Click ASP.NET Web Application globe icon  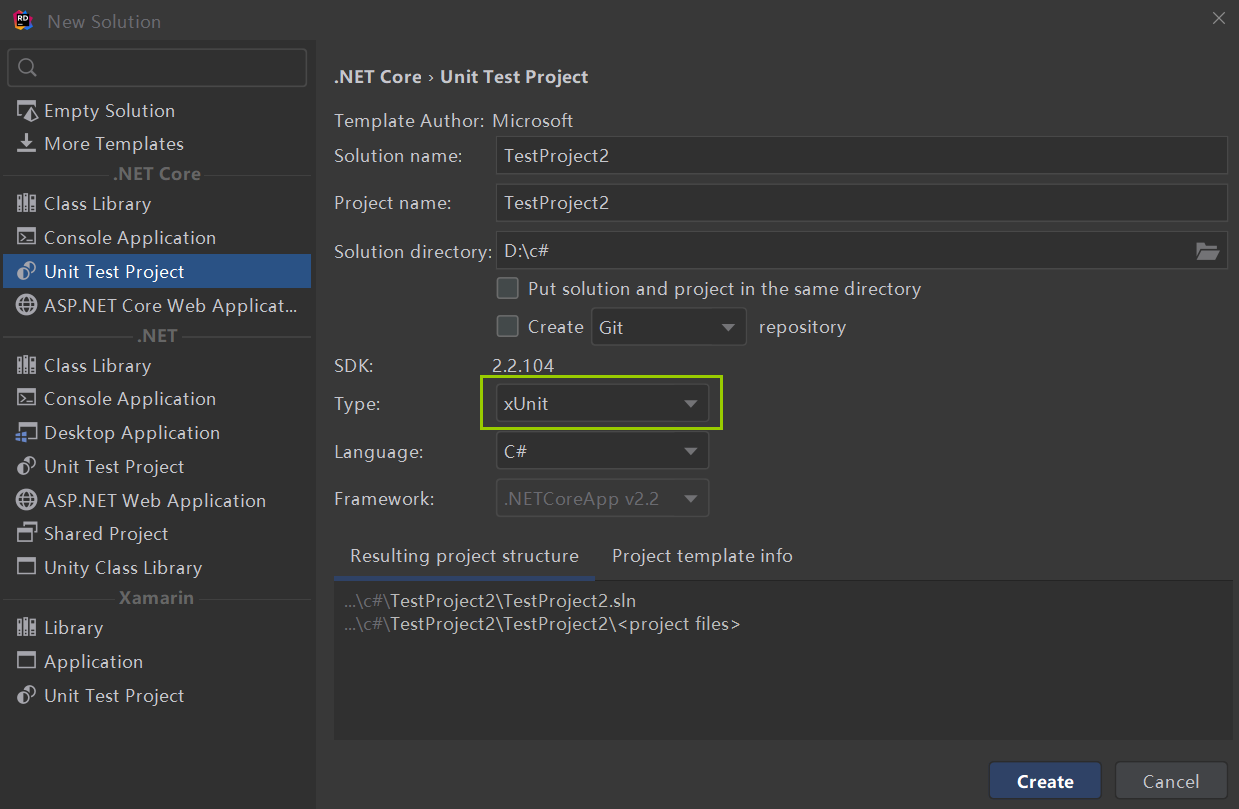click(x=27, y=501)
